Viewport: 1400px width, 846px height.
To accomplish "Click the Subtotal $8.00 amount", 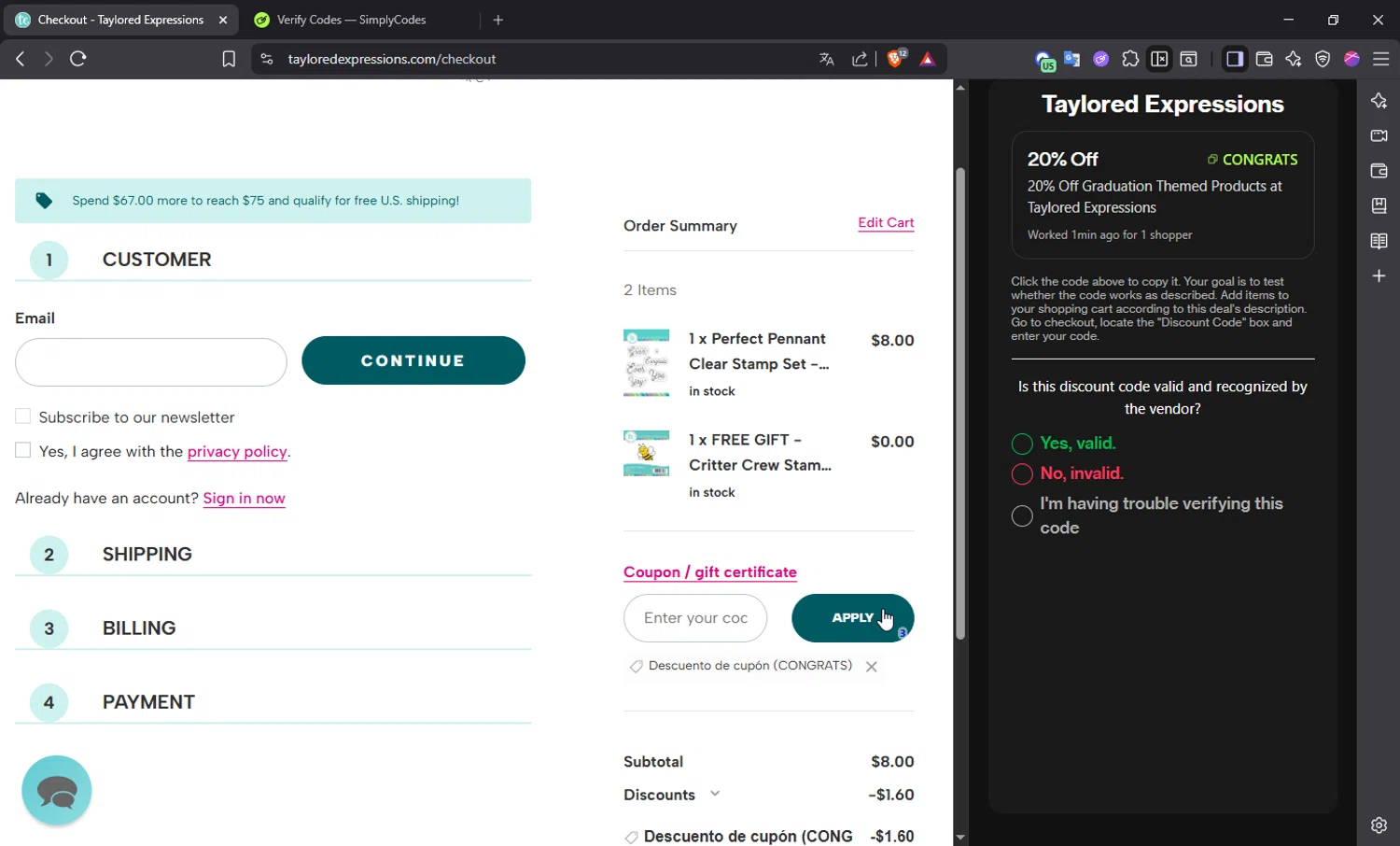I will (x=892, y=762).
